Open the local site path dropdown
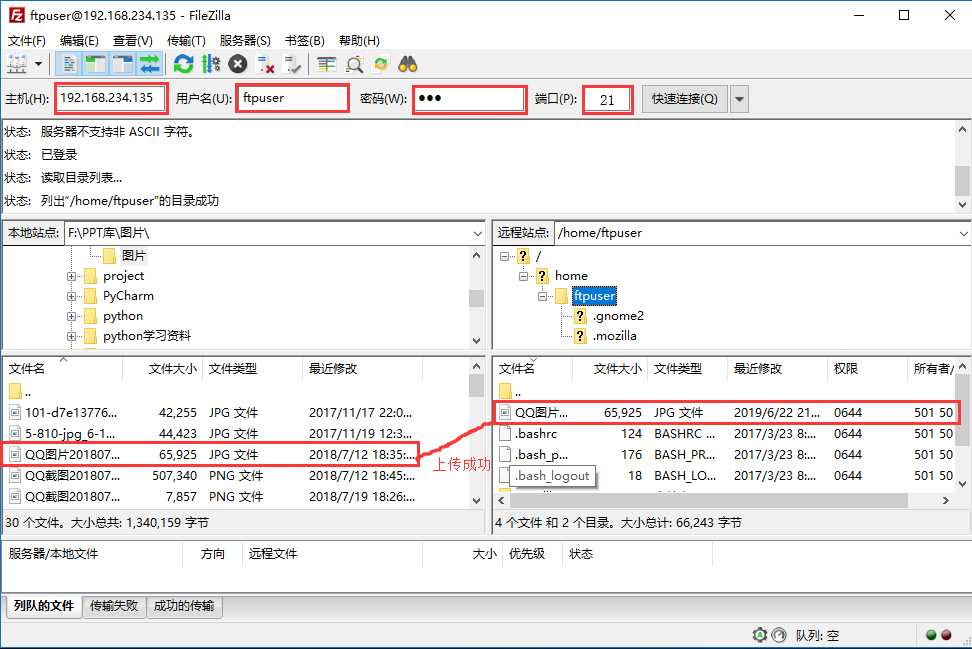The width and height of the screenshot is (972, 649). 477,234
